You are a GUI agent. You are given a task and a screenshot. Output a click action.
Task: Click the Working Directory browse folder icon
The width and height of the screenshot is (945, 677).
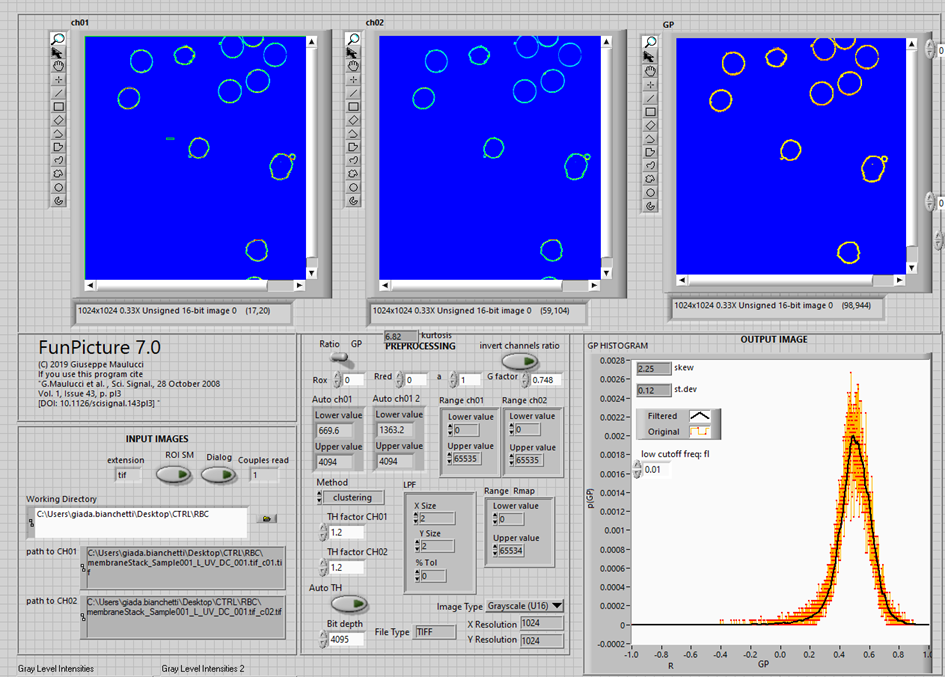tap(267, 519)
